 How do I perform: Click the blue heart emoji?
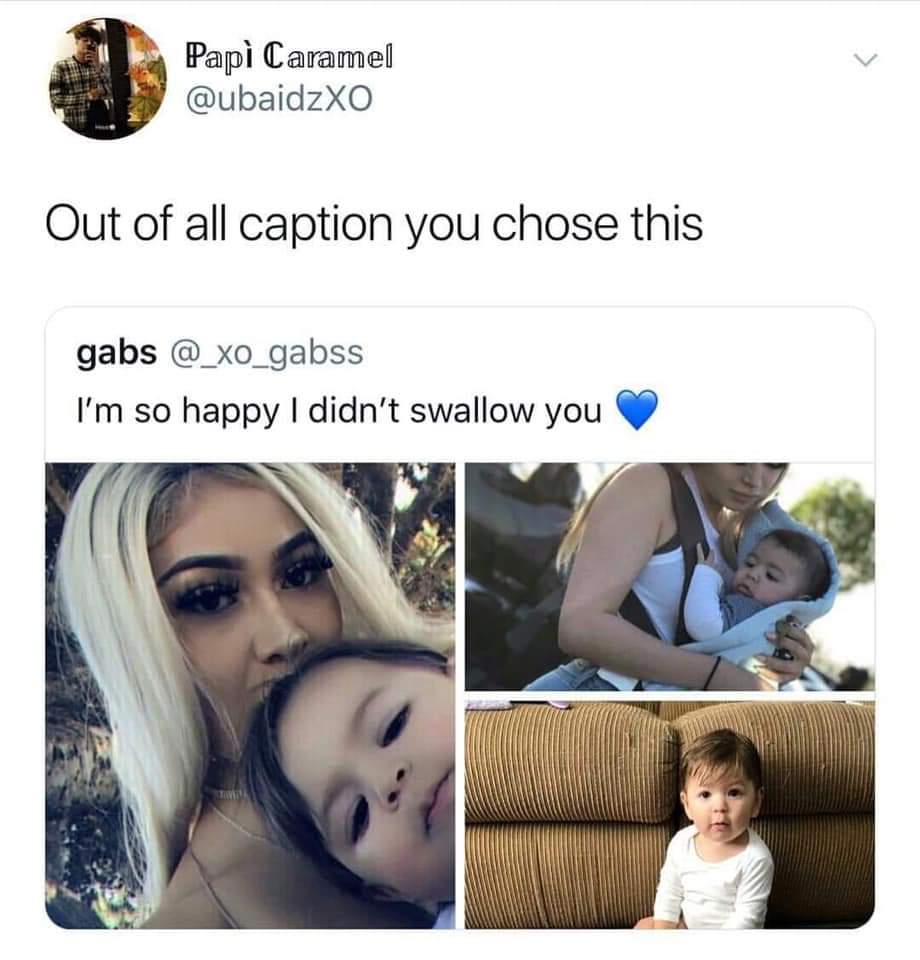tap(637, 409)
